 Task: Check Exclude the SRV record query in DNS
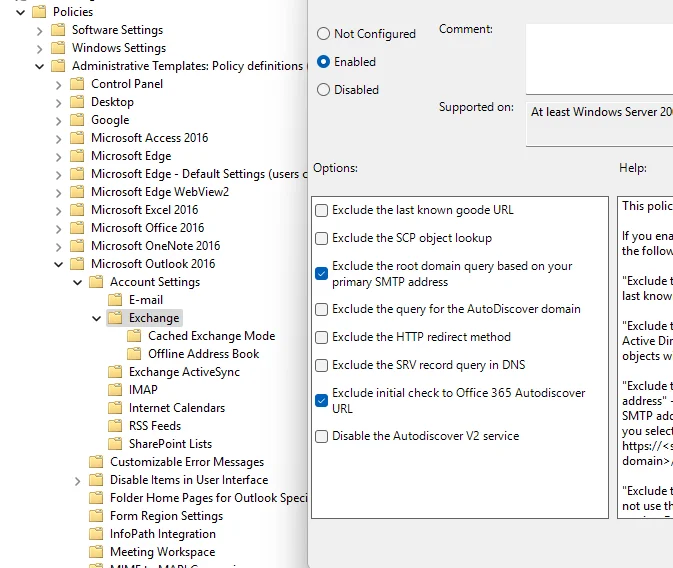click(321, 365)
